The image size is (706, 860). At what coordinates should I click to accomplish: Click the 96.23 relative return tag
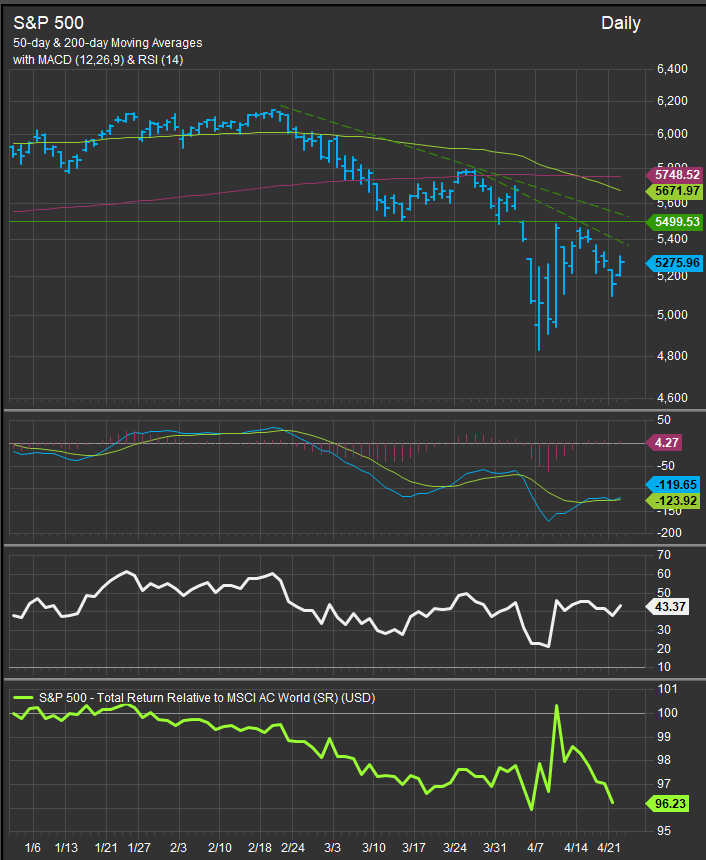point(668,804)
